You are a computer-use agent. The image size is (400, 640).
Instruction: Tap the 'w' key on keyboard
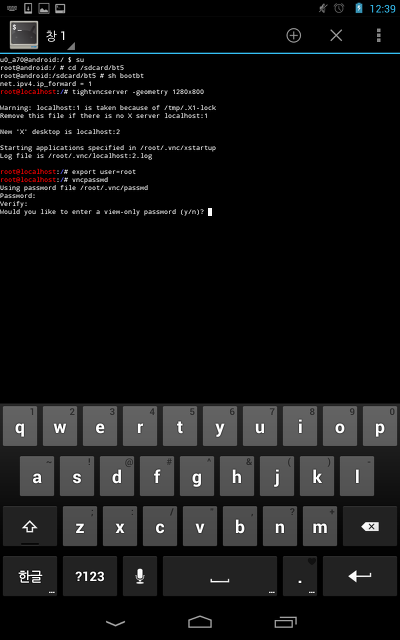(x=60, y=426)
